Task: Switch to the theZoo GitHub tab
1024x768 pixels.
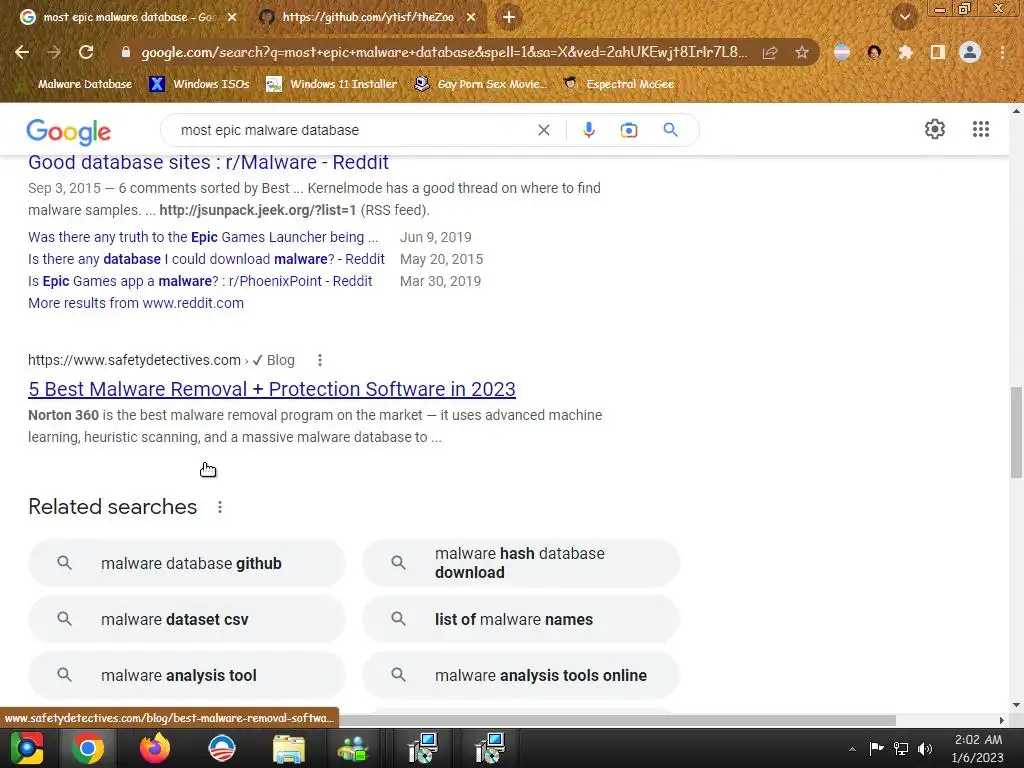Action: [368, 17]
